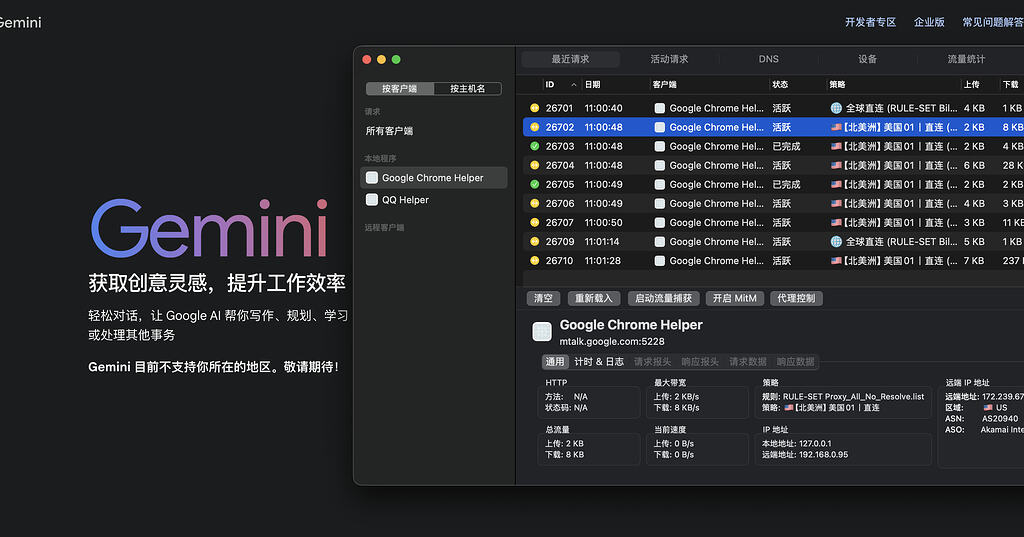The image size is (1024, 537).
Task: Click the 启动流量捕获 button
Action: point(664,298)
